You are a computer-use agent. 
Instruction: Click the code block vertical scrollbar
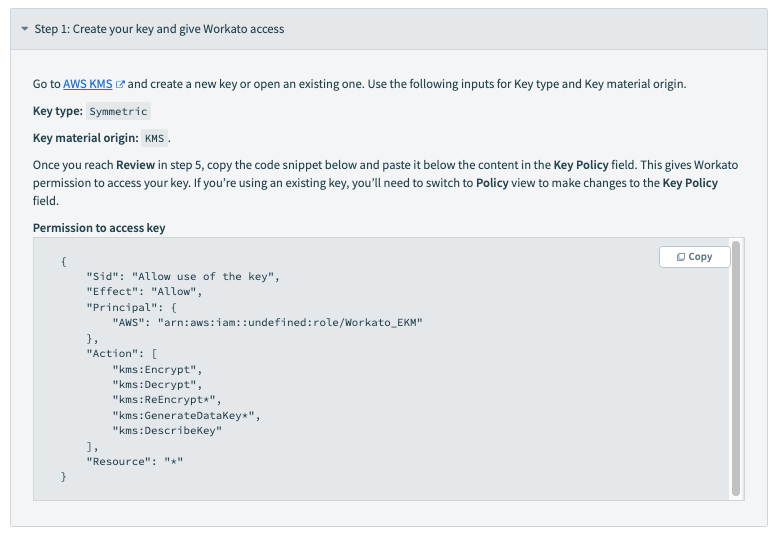[736, 368]
